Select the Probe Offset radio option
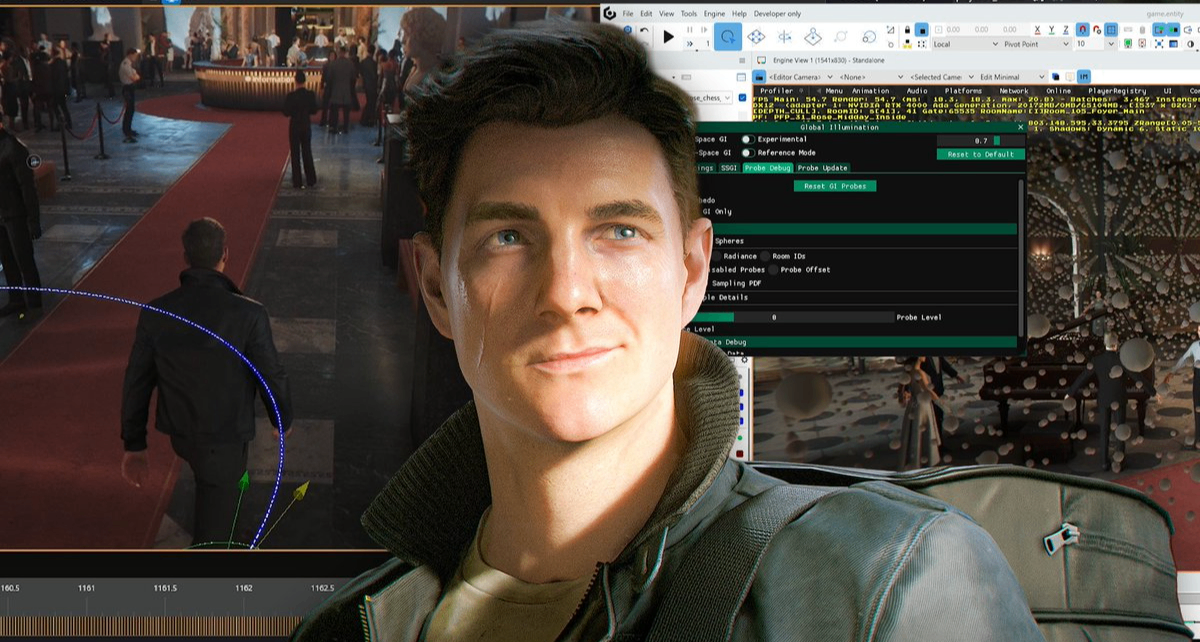Viewport: 1200px width, 642px height. tap(773, 269)
